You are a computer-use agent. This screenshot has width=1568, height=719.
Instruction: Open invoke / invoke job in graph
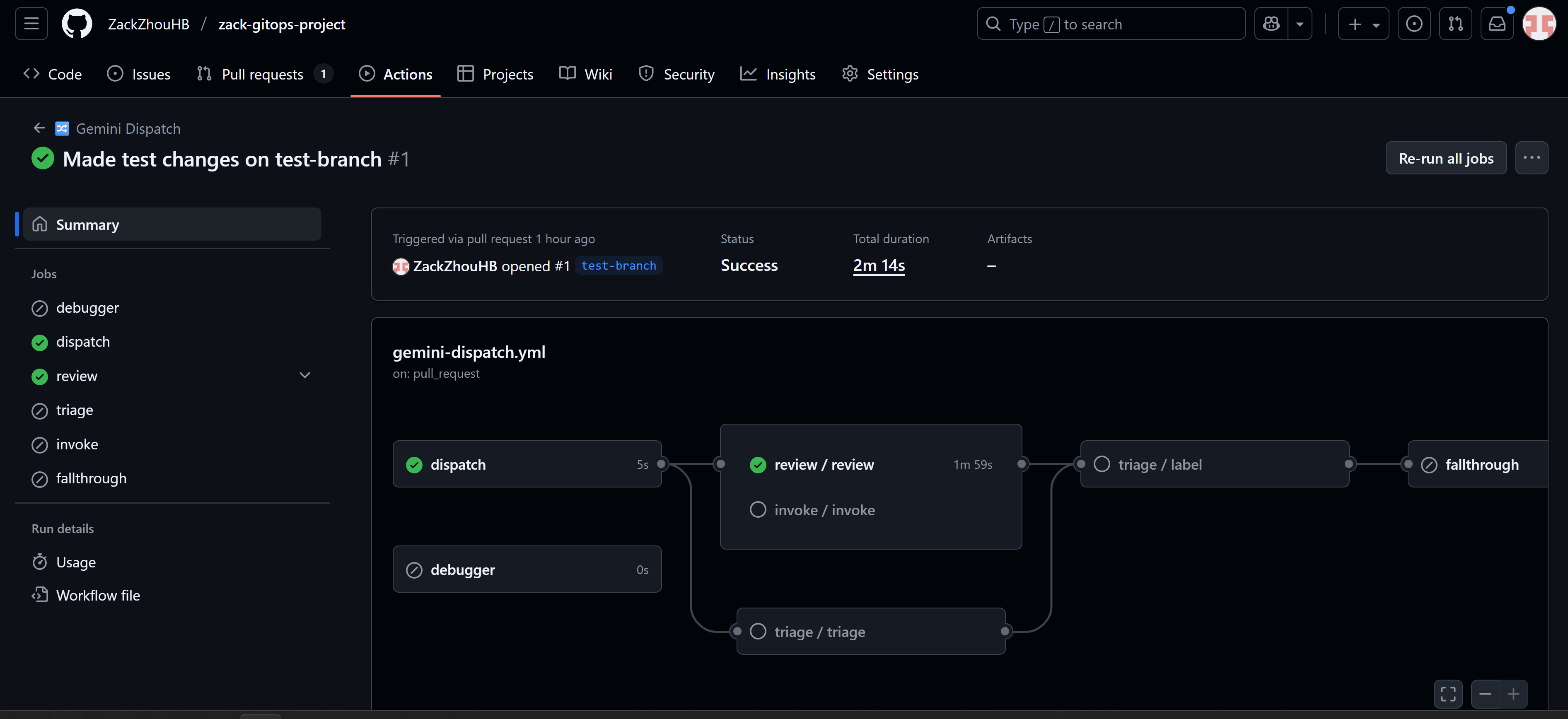point(871,510)
